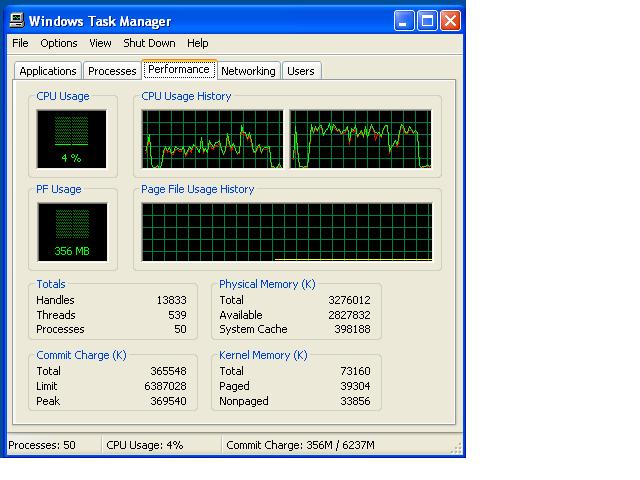Click the Page File Usage History graph

click(x=287, y=232)
